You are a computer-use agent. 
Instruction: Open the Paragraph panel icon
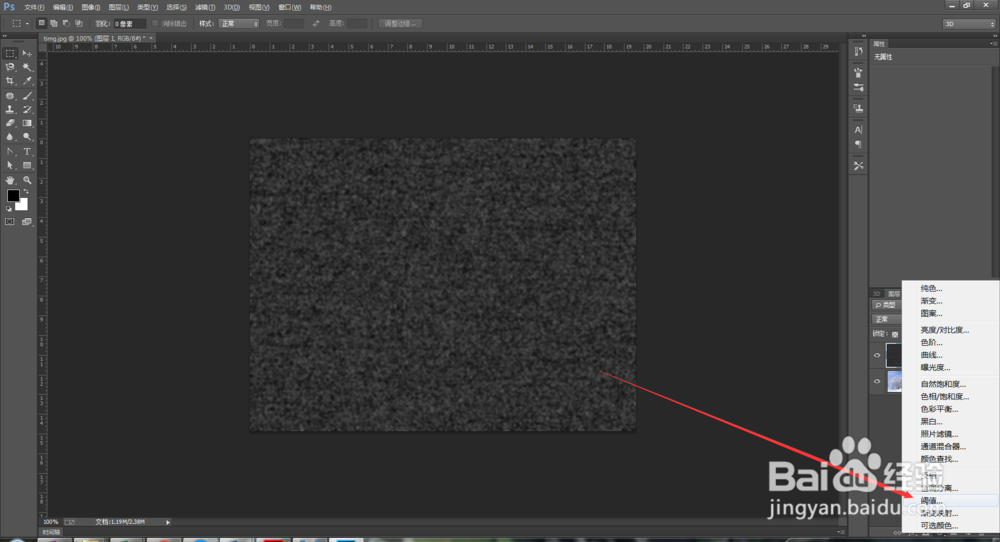click(x=858, y=144)
